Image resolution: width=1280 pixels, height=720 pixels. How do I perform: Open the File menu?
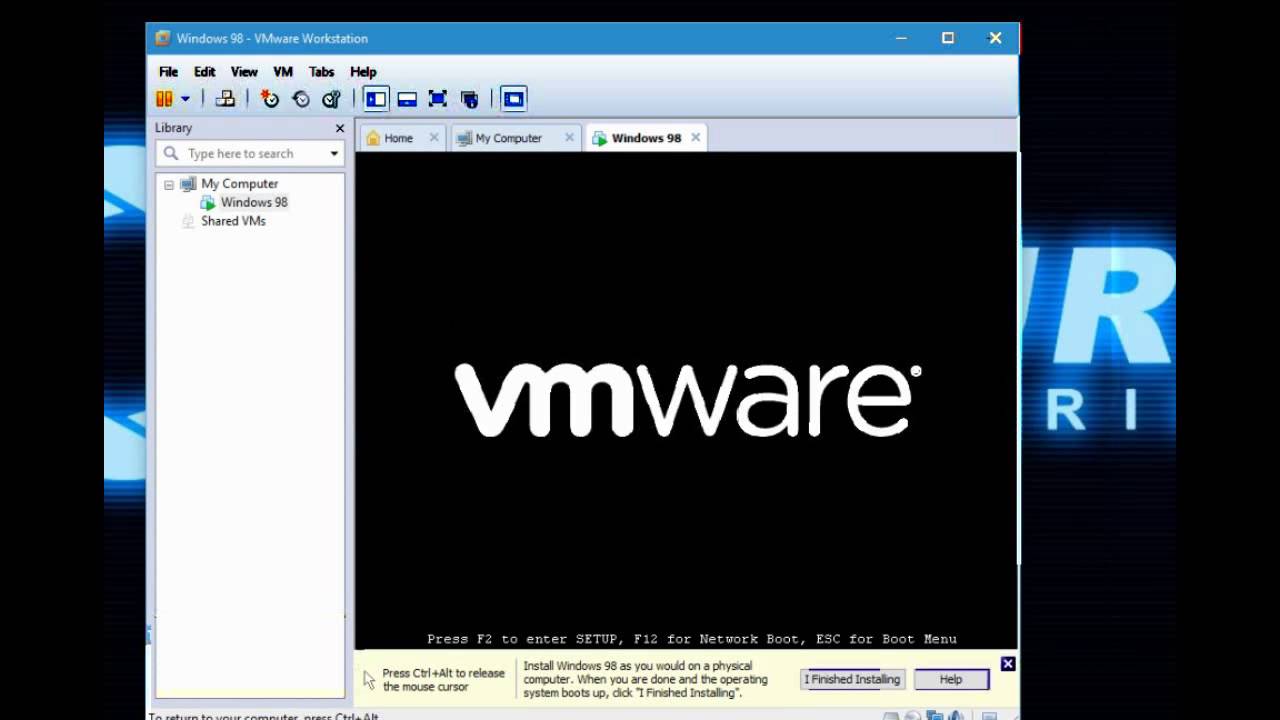[168, 72]
